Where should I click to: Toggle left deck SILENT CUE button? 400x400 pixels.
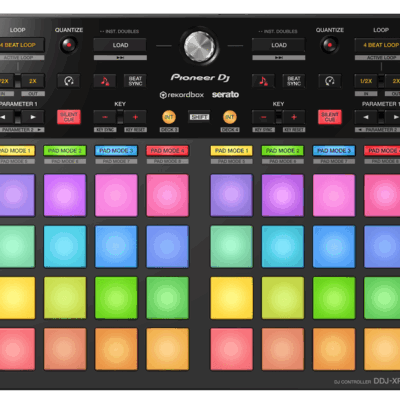click(x=69, y=117)
